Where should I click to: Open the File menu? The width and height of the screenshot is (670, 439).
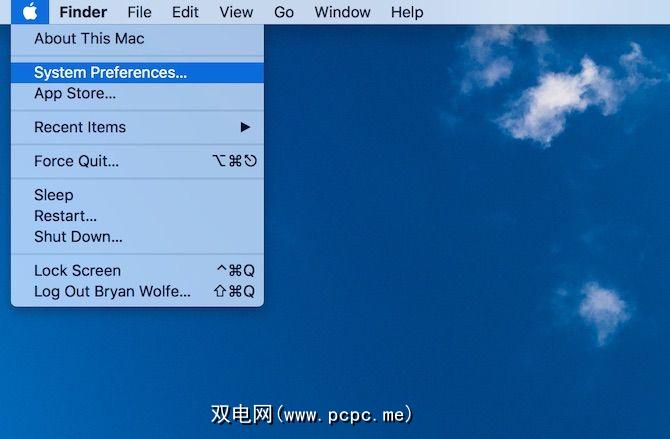(139, 12)
